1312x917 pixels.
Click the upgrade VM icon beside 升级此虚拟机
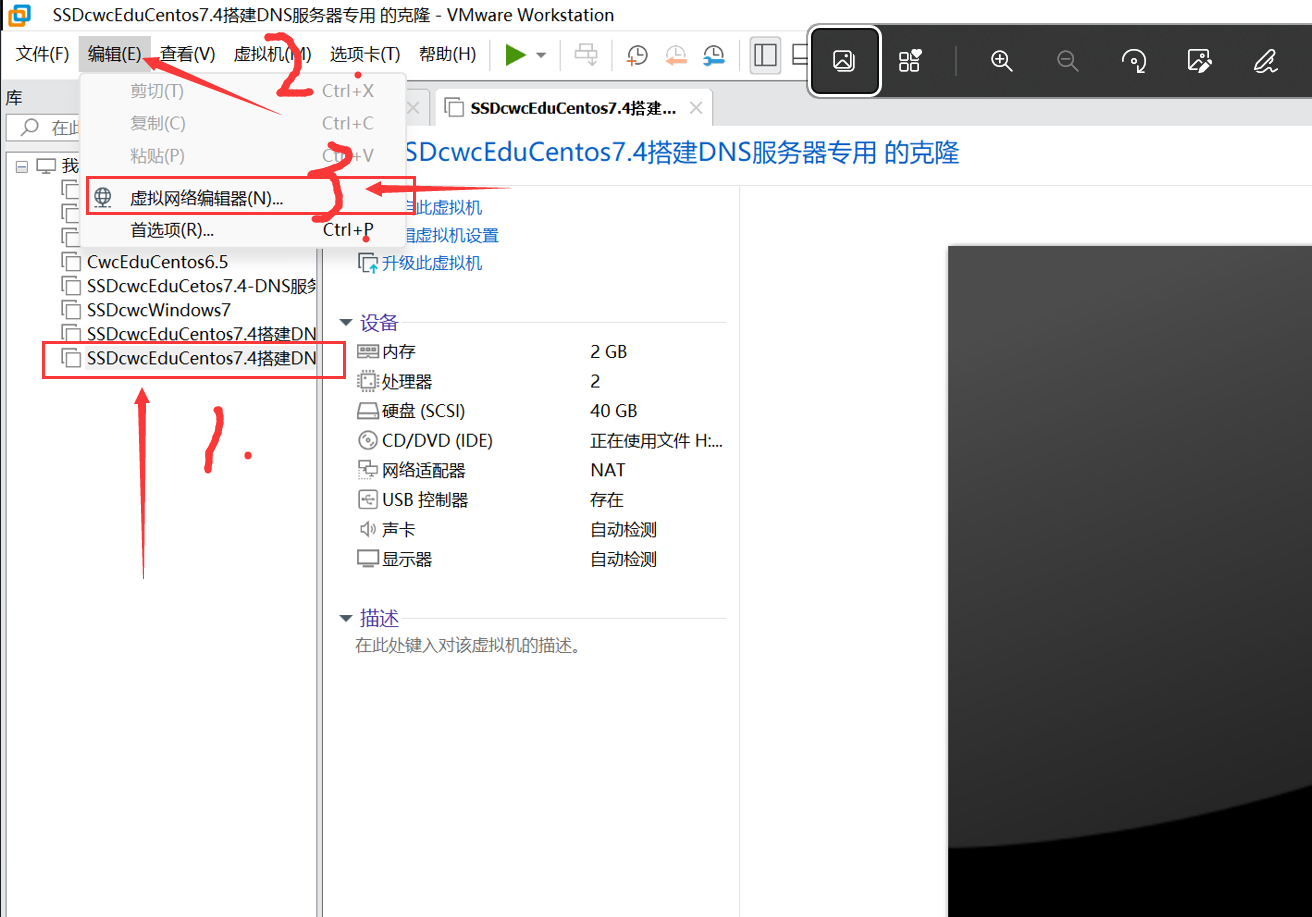click(368, 263)
